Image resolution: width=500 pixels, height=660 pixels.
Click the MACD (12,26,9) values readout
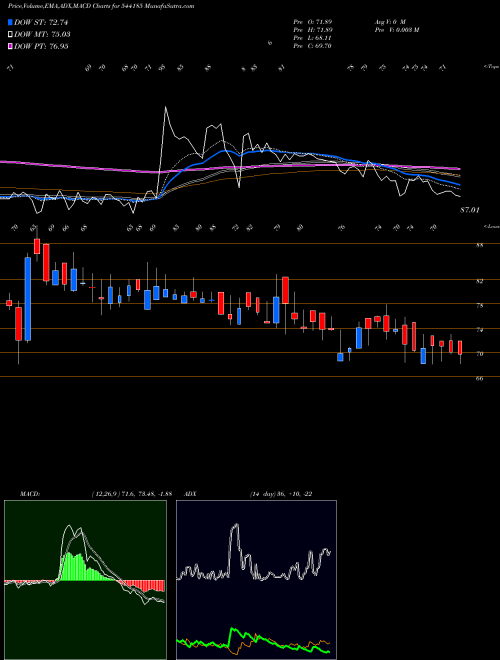tap(131, 494)
